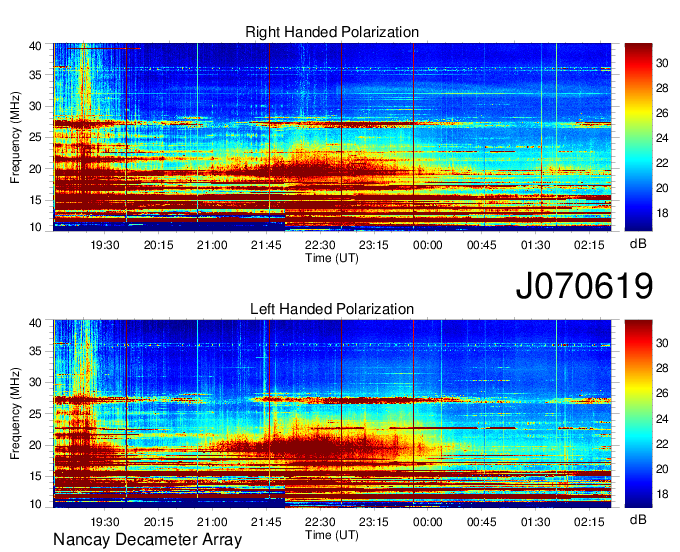The width and height of the screenshot is (680, 552).
Task: Click the 20 dB value on Right Handed colorbar
Action: pyautogui.click(x=662, y=188)
